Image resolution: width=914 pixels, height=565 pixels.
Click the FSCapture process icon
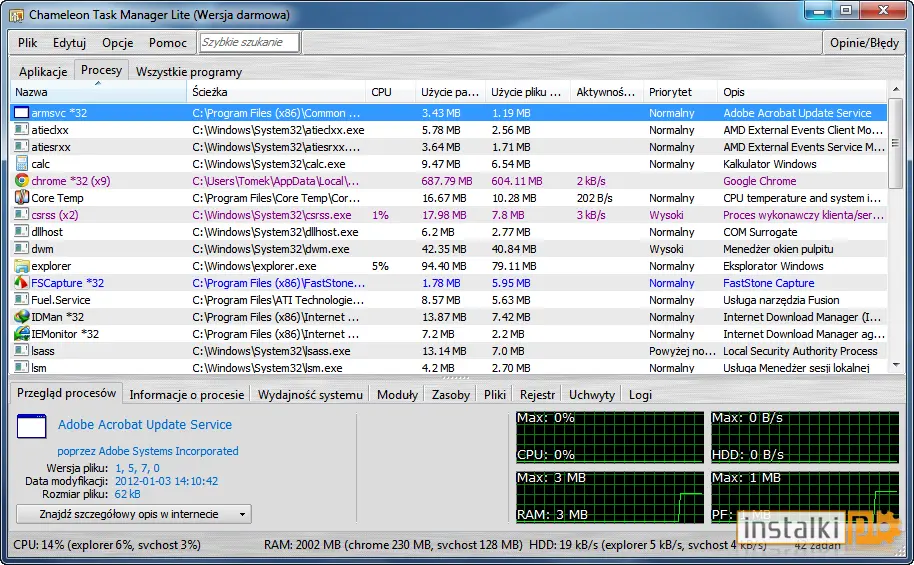22,283
